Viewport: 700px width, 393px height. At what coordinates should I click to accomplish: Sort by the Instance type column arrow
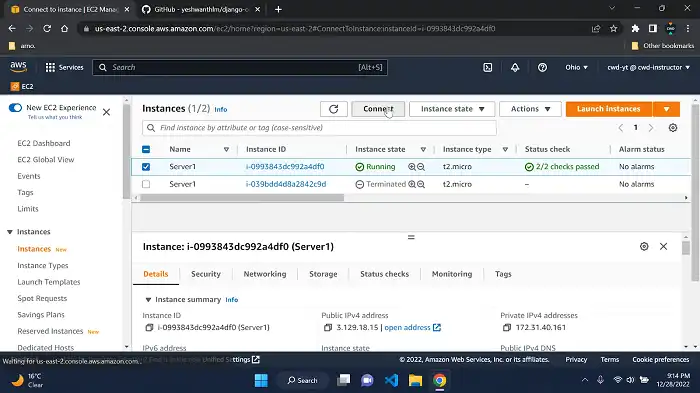click(505, 149)
